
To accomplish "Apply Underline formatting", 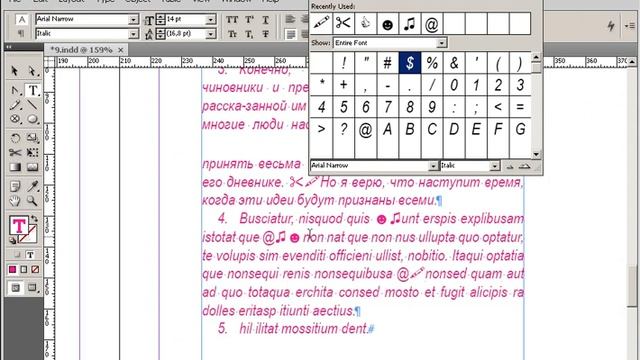I will point(265,20).
